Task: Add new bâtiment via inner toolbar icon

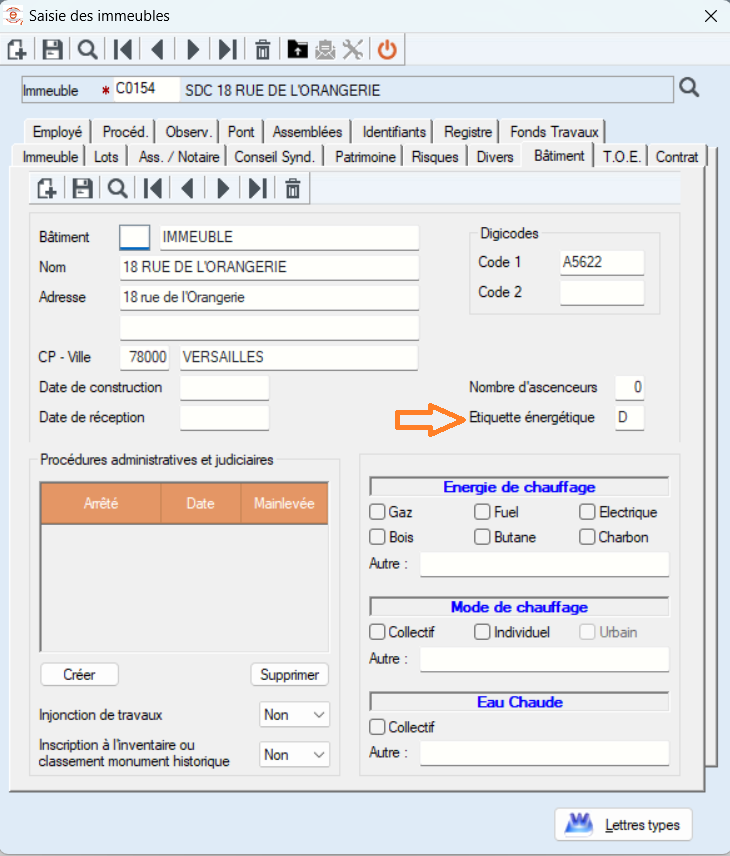Action: click(x=47, y=189)
